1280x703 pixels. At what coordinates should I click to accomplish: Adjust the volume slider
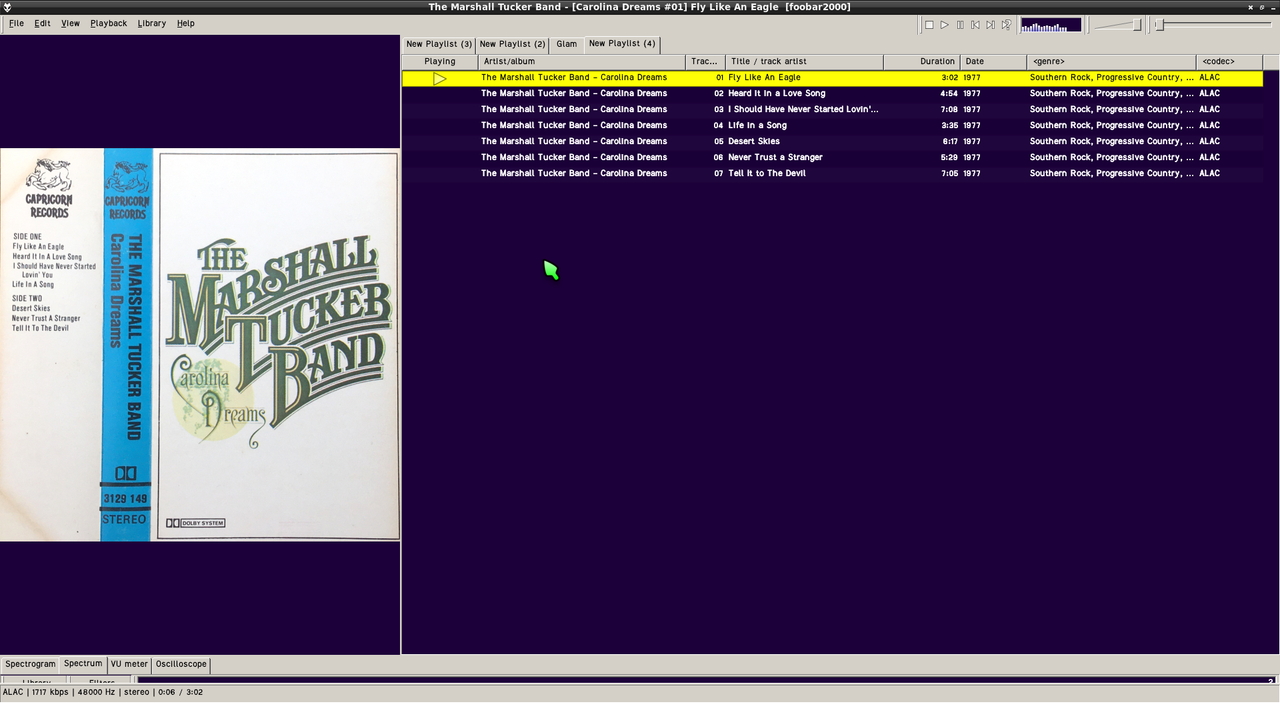[x=1118, y=25]
